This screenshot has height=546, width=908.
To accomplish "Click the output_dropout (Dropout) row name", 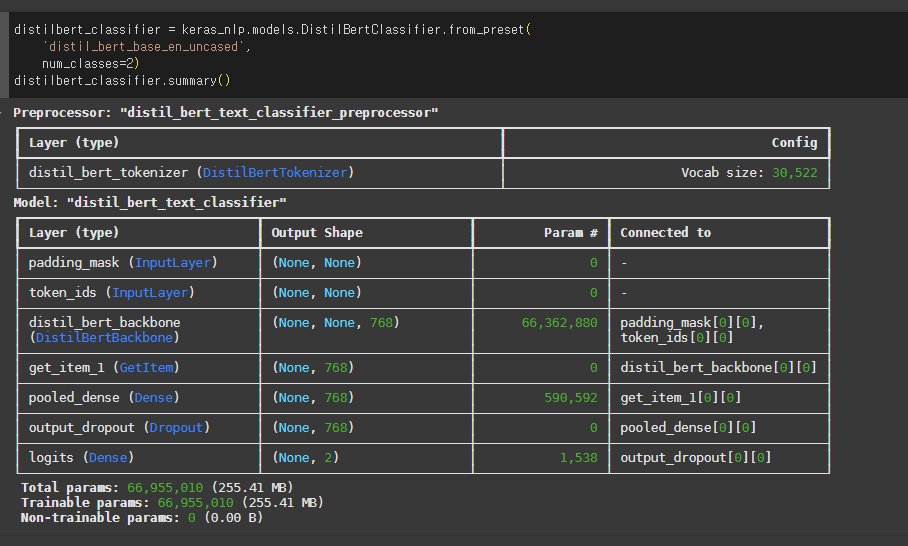I will [x=119, y=428].
